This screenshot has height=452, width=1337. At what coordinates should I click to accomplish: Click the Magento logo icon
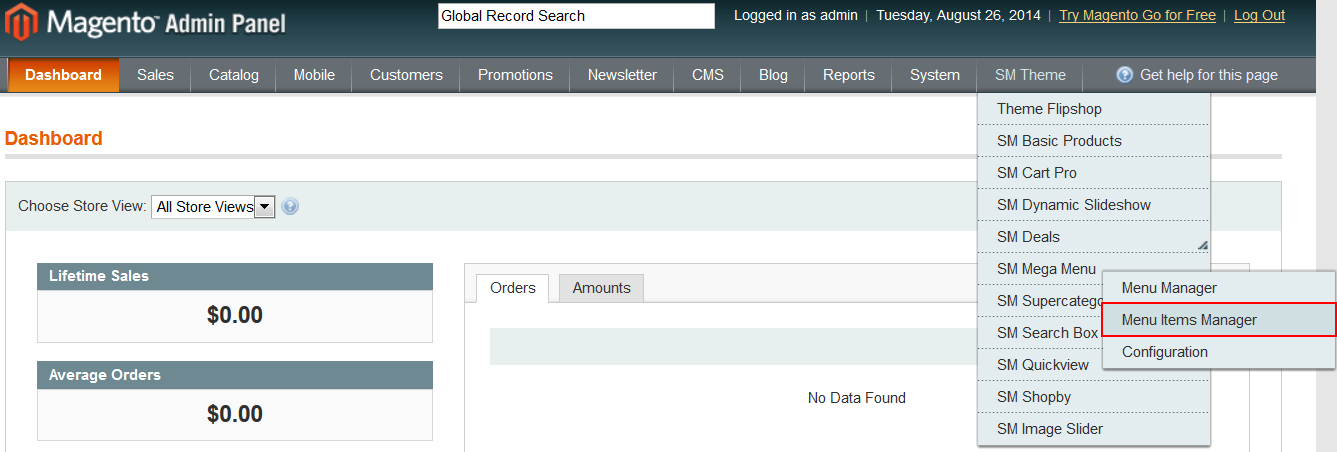(x=22, y=20)
